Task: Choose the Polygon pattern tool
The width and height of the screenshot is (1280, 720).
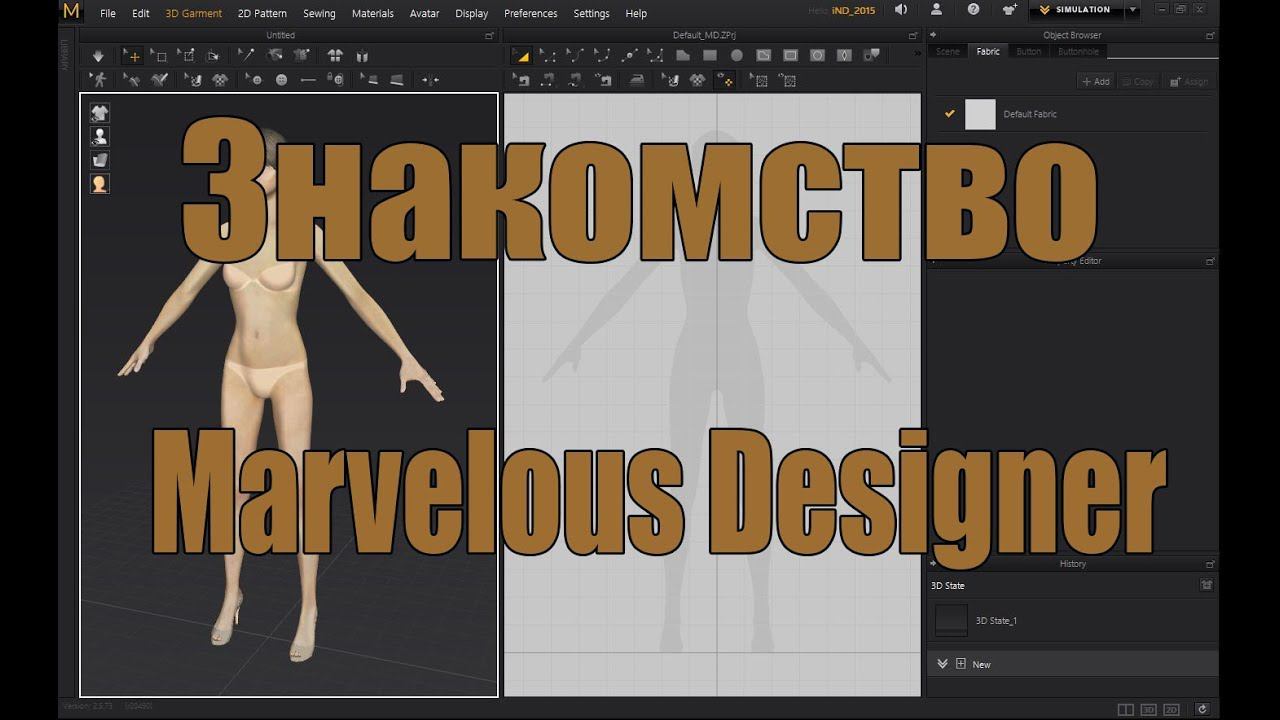Action: 683,56
